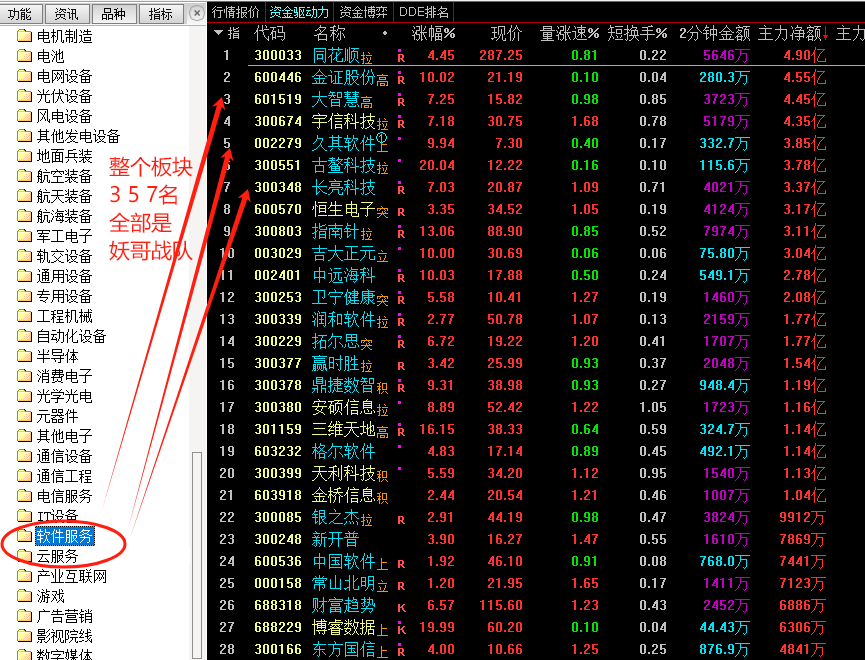Image resolution: width=865 pixels, height=660 pixels.
Task: Click the 航天装备 folder icon
Action: pos(24,196)
